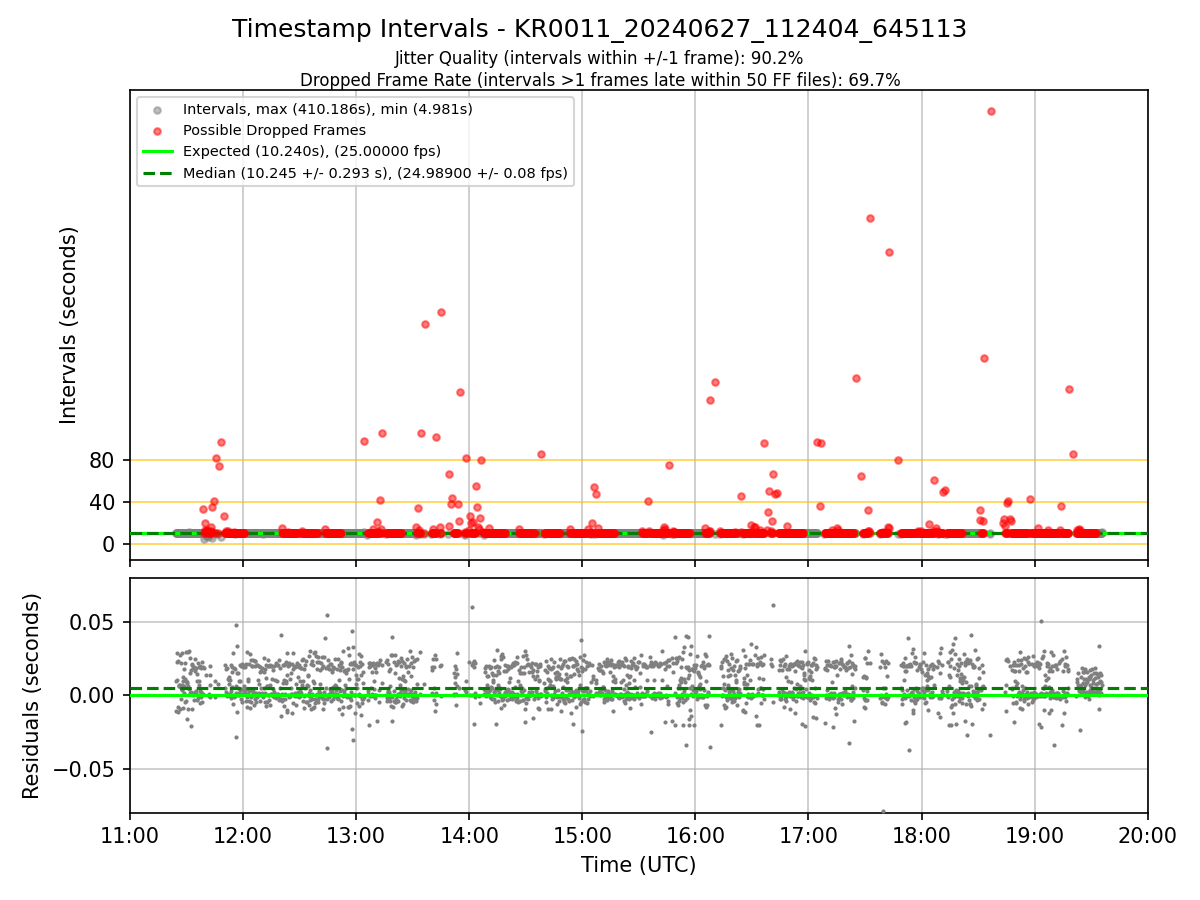Click the isolated red point near 14:38 above the 80 line
Image resolution: width=1200 pixels, height=900 pixels.
pyautogui.click(x=541, y=454)
